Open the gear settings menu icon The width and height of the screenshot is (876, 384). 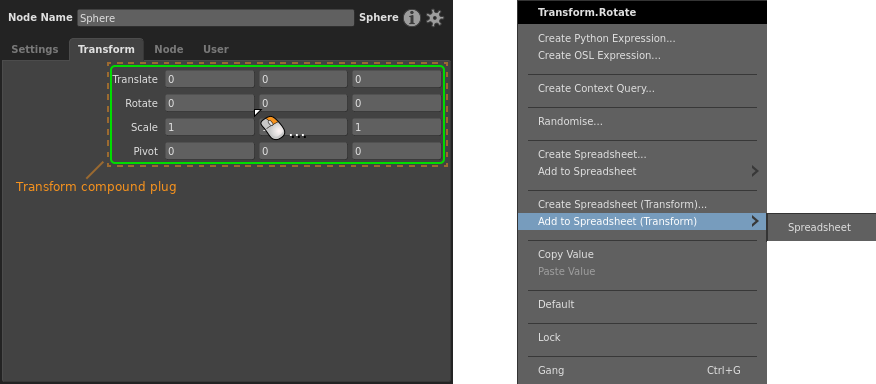tap(435, 18)
